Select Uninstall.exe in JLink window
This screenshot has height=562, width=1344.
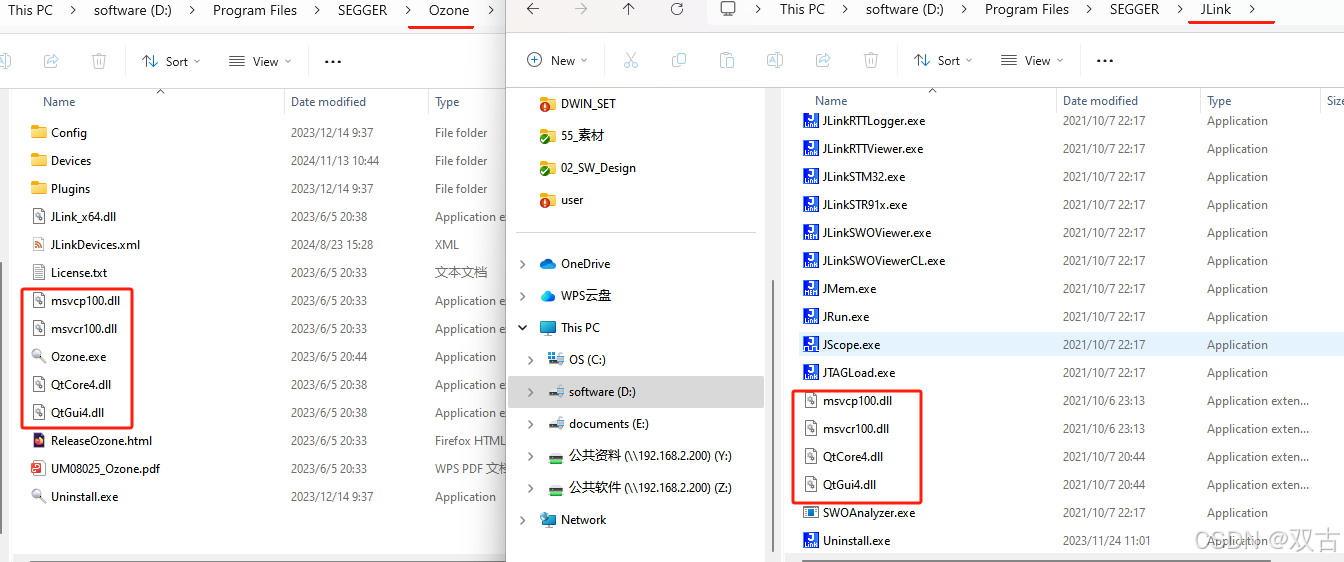pos(856,540)
